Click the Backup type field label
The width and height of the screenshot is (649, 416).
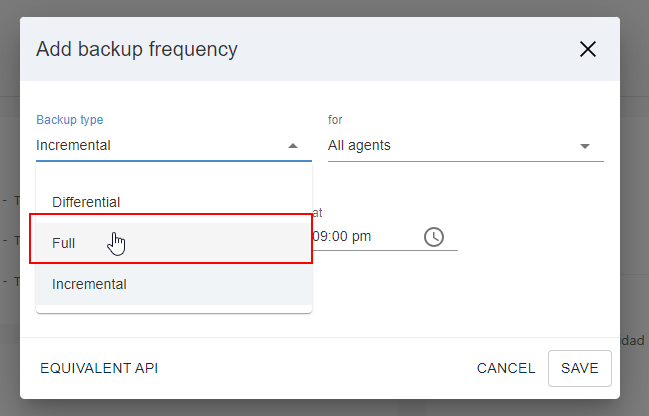[x=70, y=120]
